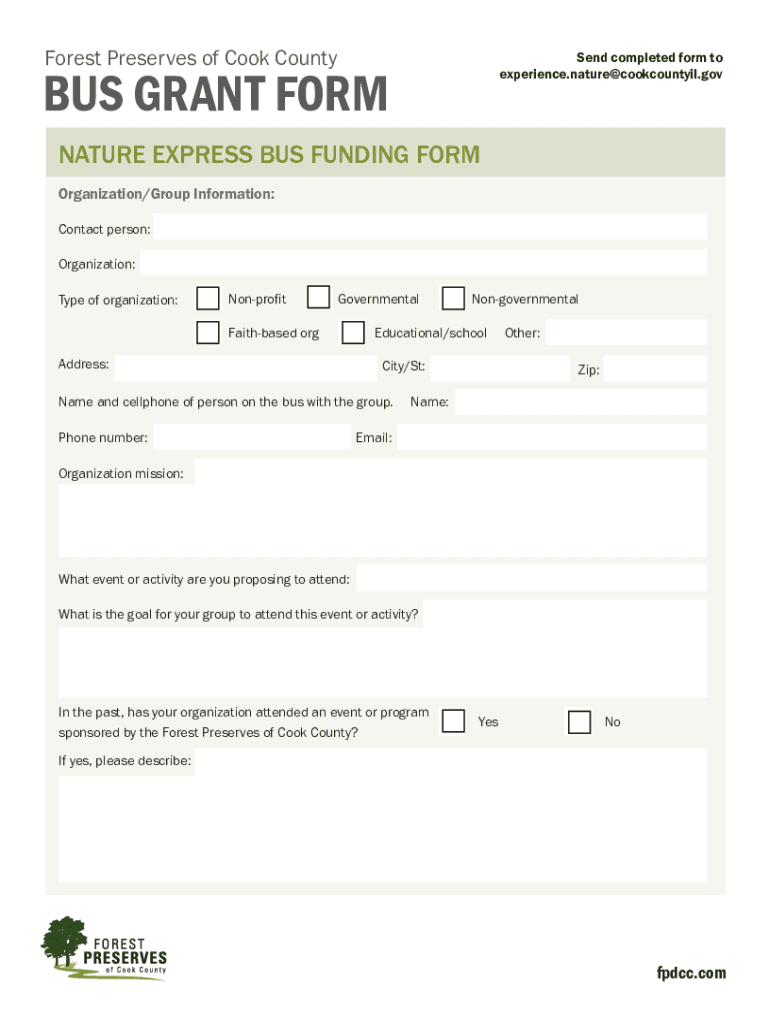Image resolution: width=770 pixels, height=1024 pixels.
Task: Click the Zip code field
Action: [x=654, y=370]
